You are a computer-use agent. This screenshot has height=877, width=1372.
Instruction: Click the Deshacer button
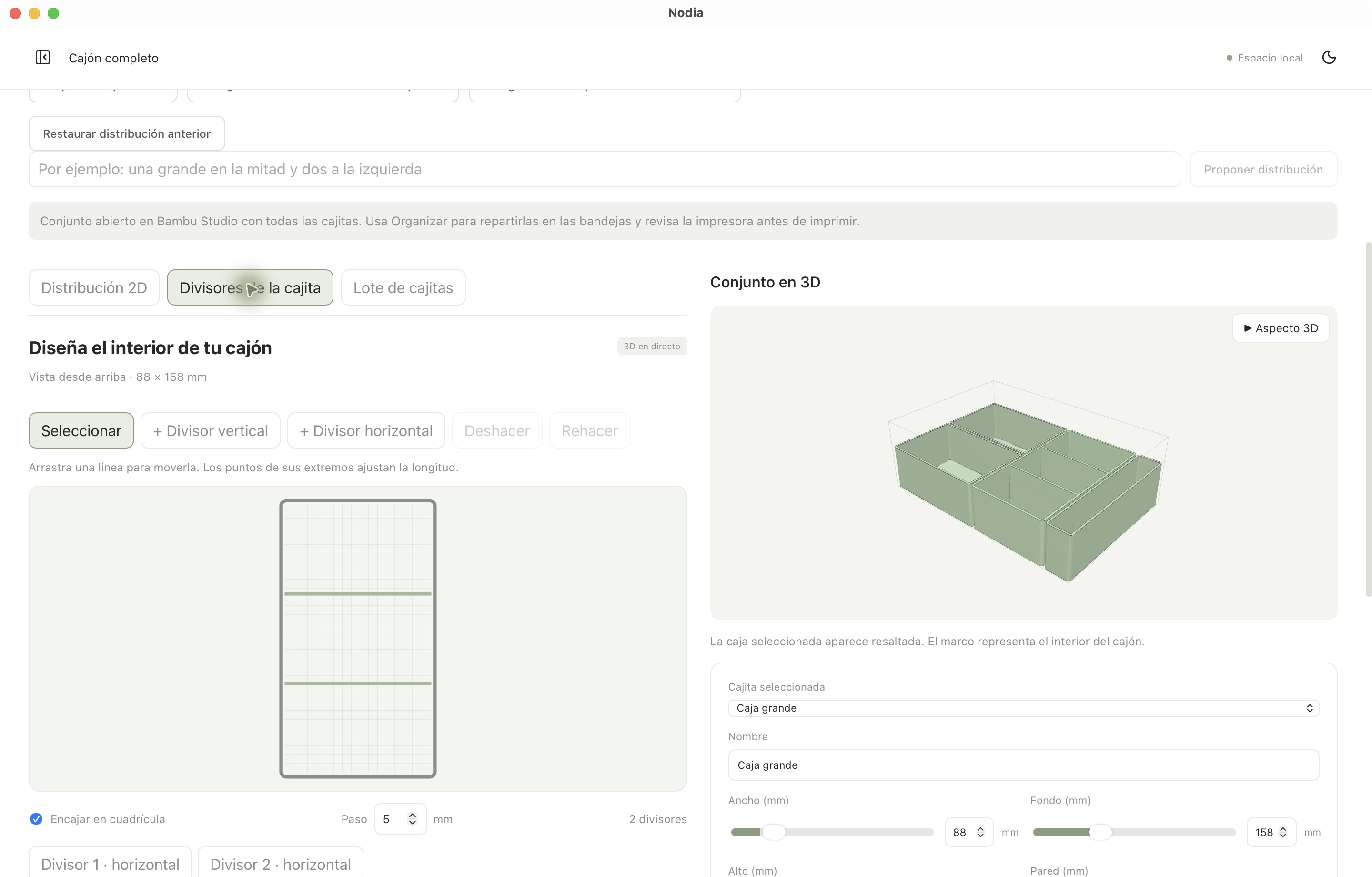click(x=497, y=430)
